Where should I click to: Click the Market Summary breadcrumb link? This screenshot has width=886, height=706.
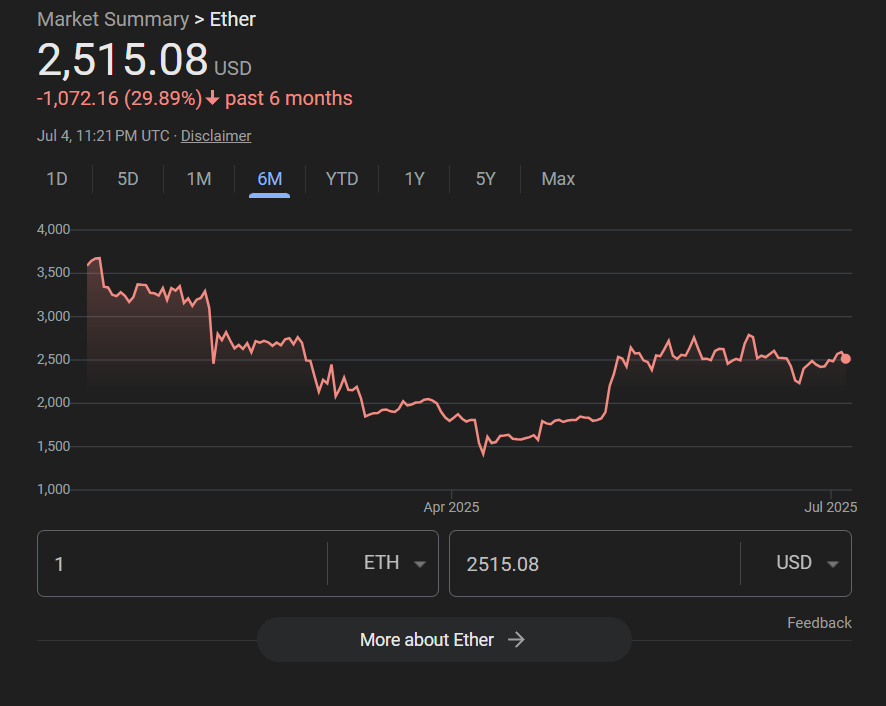[x=112, y=19]
